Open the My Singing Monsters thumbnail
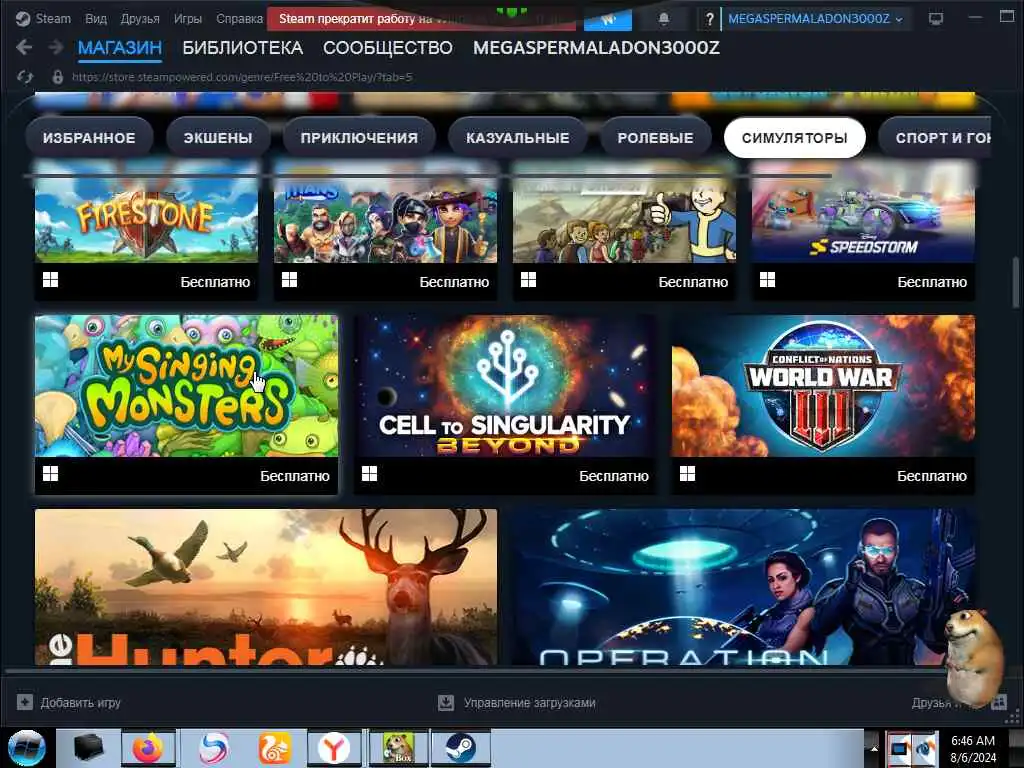1024x768 pixels. click(187, 386)
